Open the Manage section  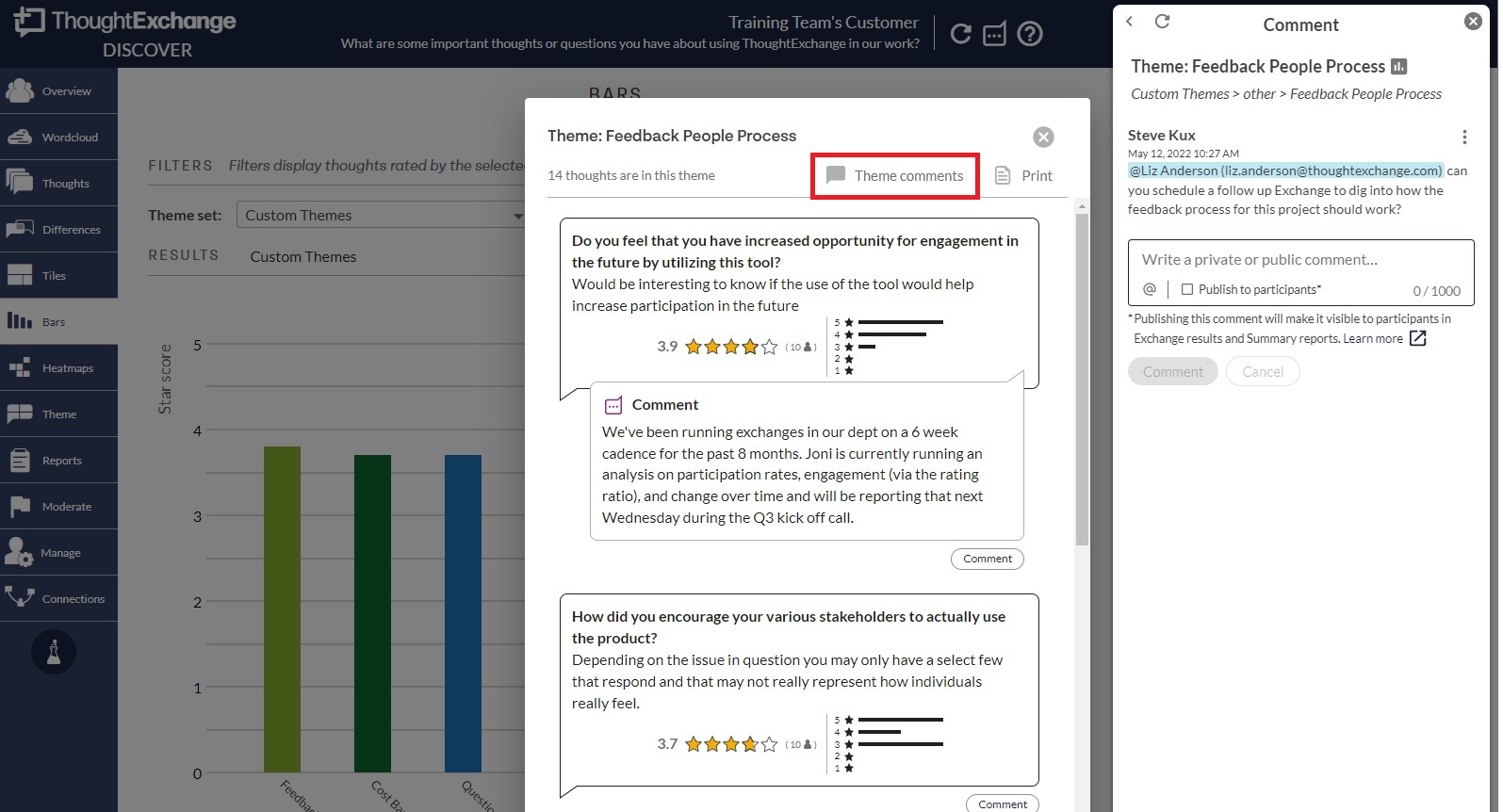click(x=58, y=553)
